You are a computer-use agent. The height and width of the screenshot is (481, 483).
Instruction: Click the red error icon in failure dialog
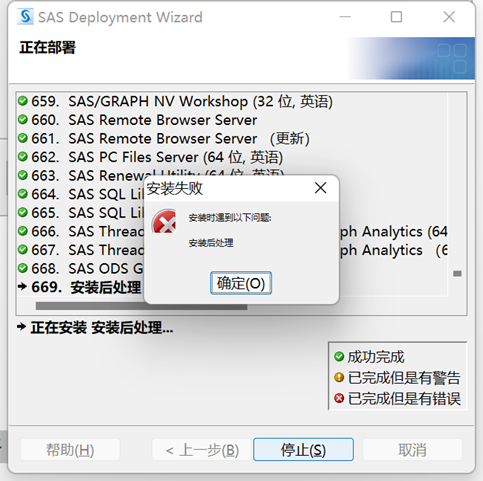point(164,221)
